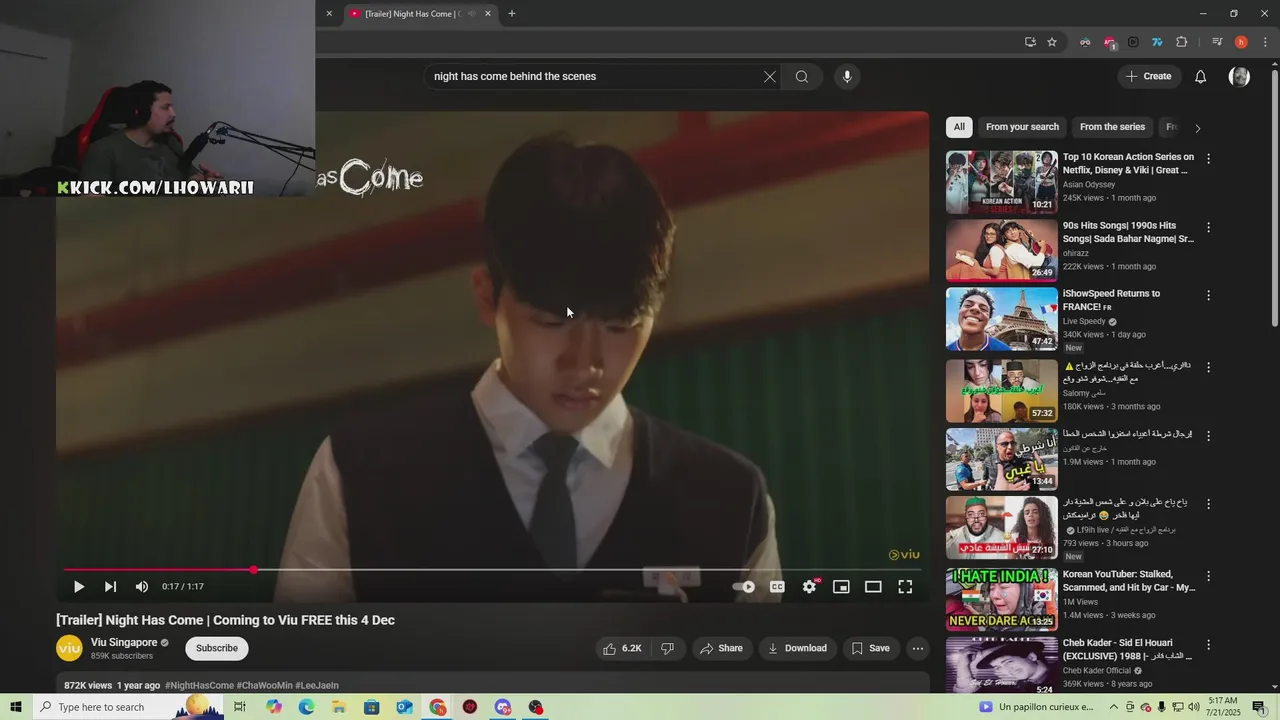Start voice search with microphone

[847, 77]
